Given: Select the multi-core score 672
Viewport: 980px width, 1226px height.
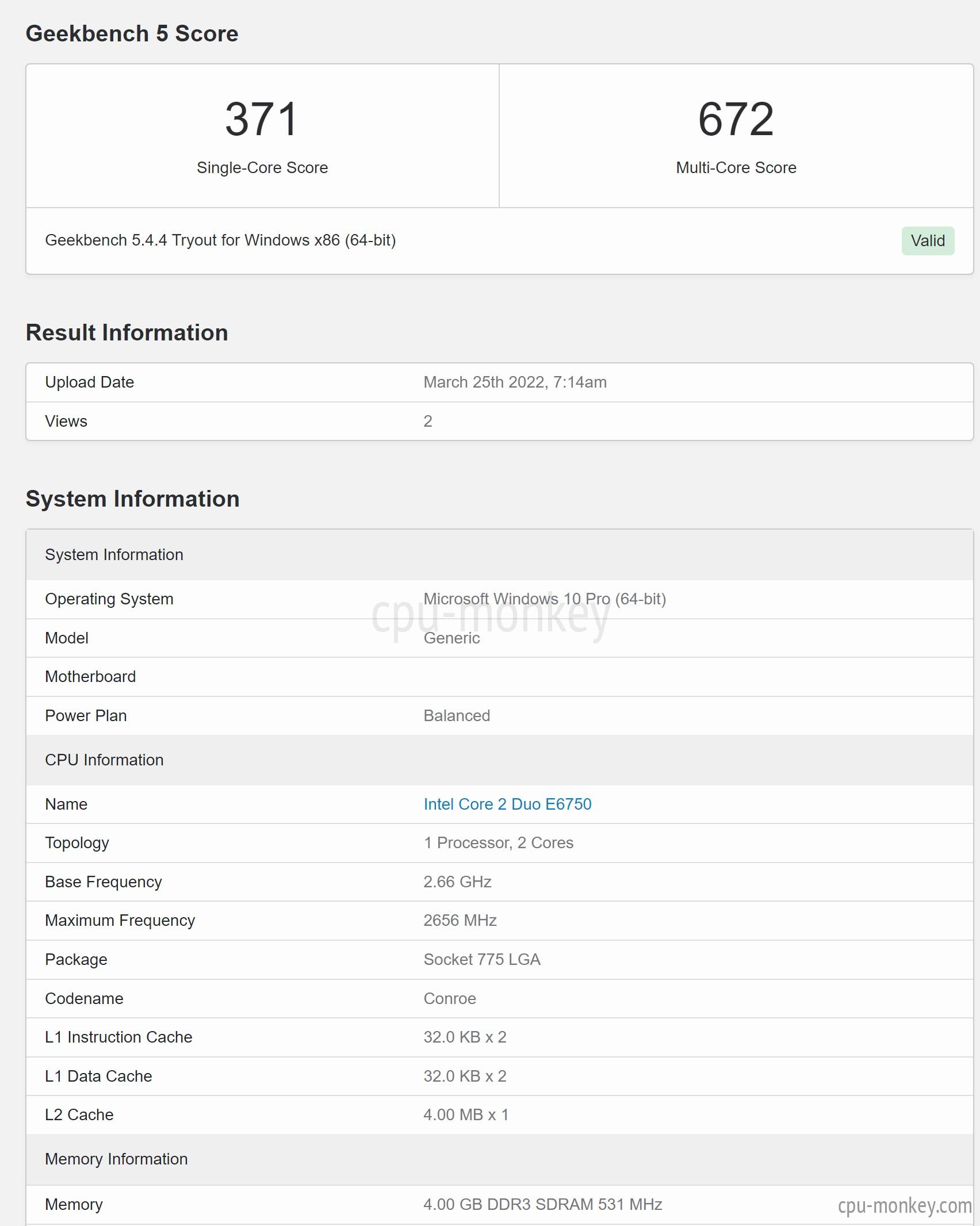Looking at the screenshot, I should 736,119.
